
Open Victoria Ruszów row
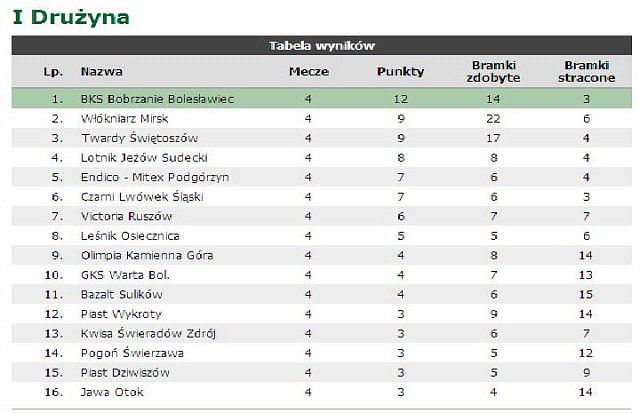point(322,216)
